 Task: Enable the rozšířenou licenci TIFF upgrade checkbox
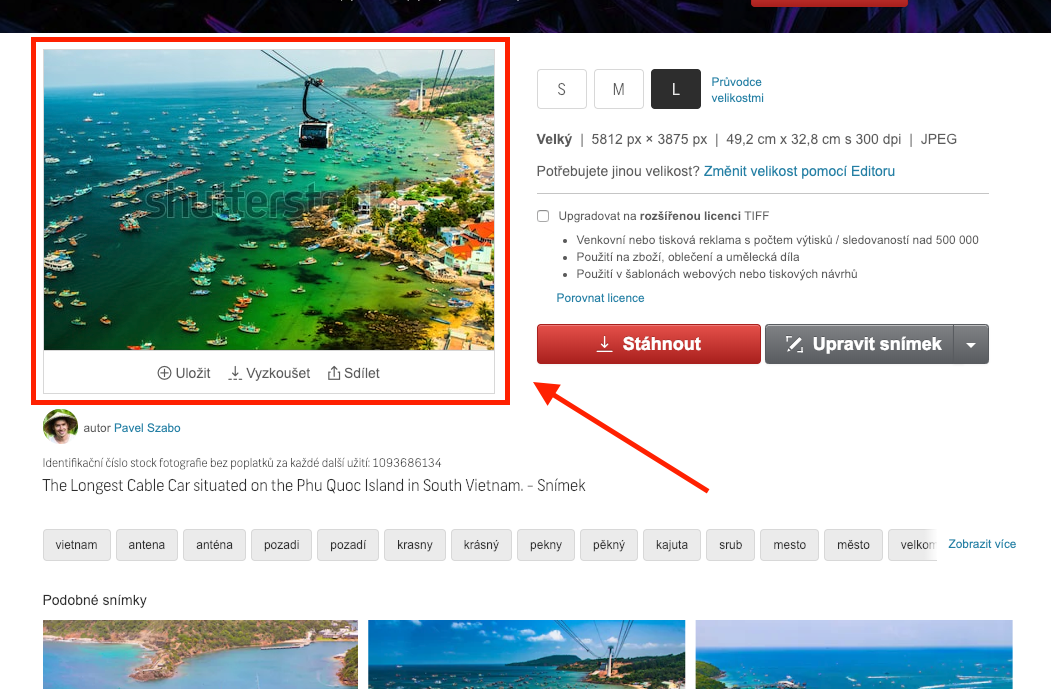click(543, 216)
